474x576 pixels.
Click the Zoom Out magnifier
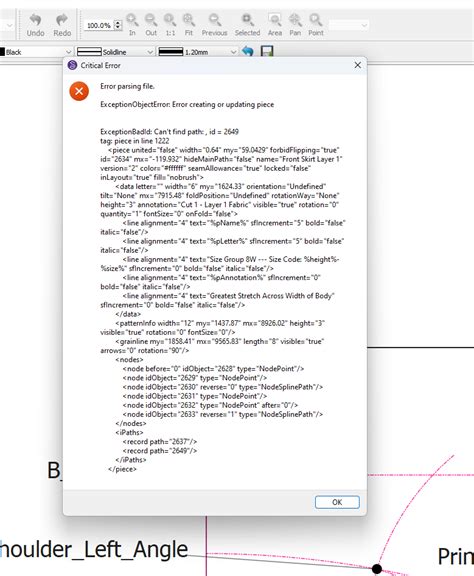[151, 25]
